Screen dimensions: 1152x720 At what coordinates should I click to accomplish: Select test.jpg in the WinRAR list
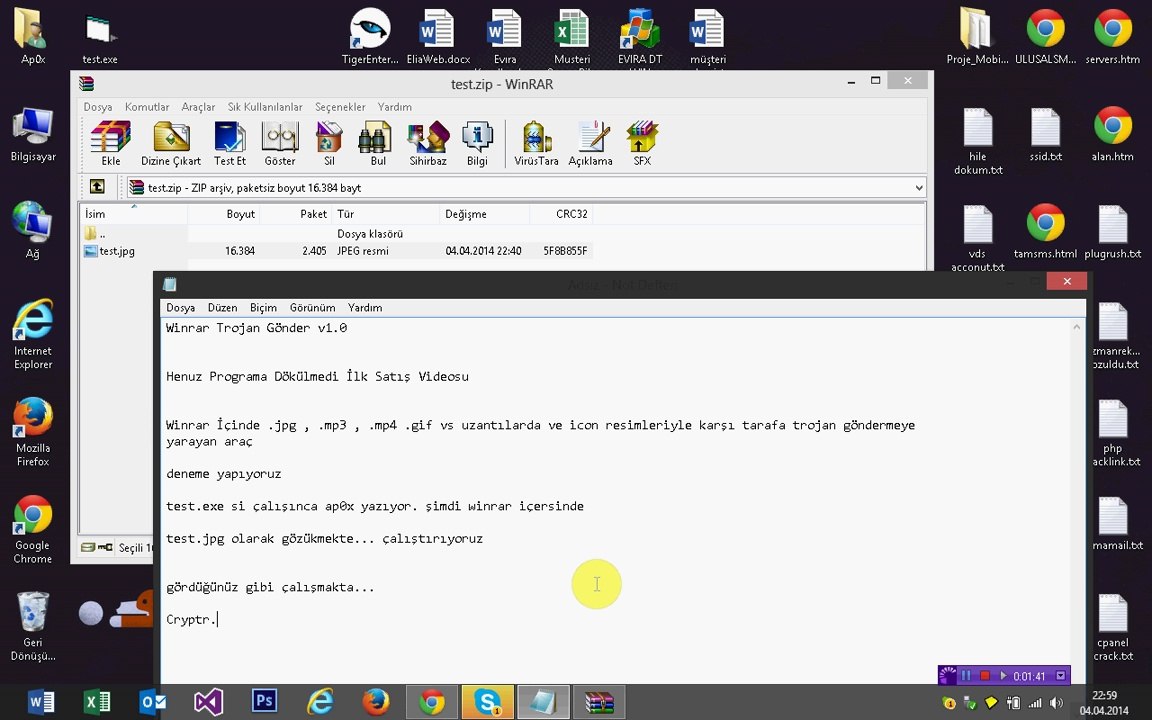pos(109,251)
